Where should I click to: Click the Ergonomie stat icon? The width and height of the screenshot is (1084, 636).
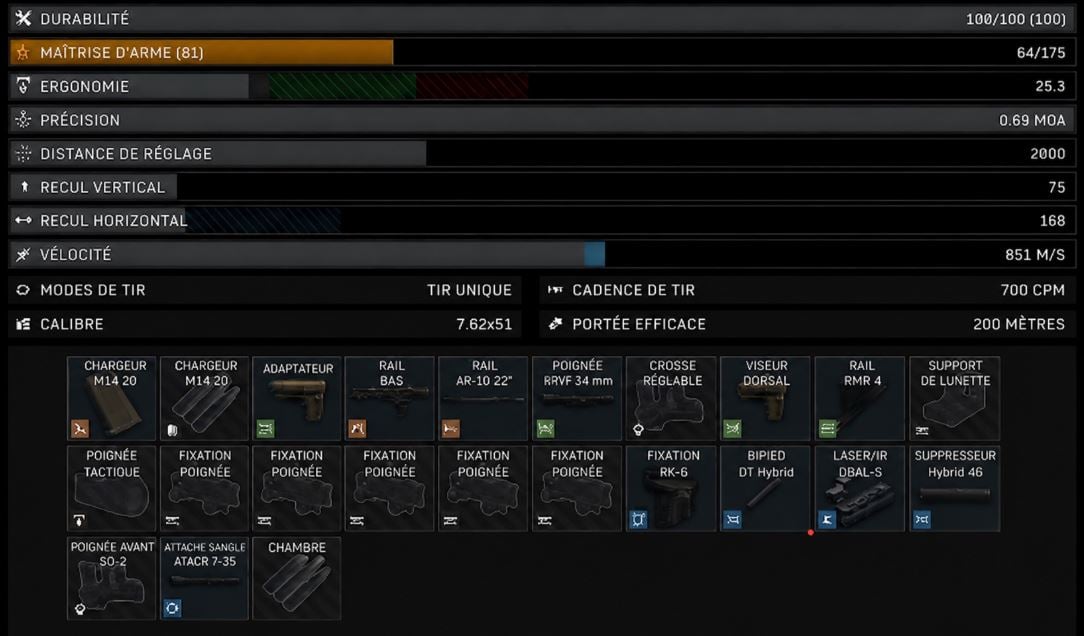pos(24,86)
